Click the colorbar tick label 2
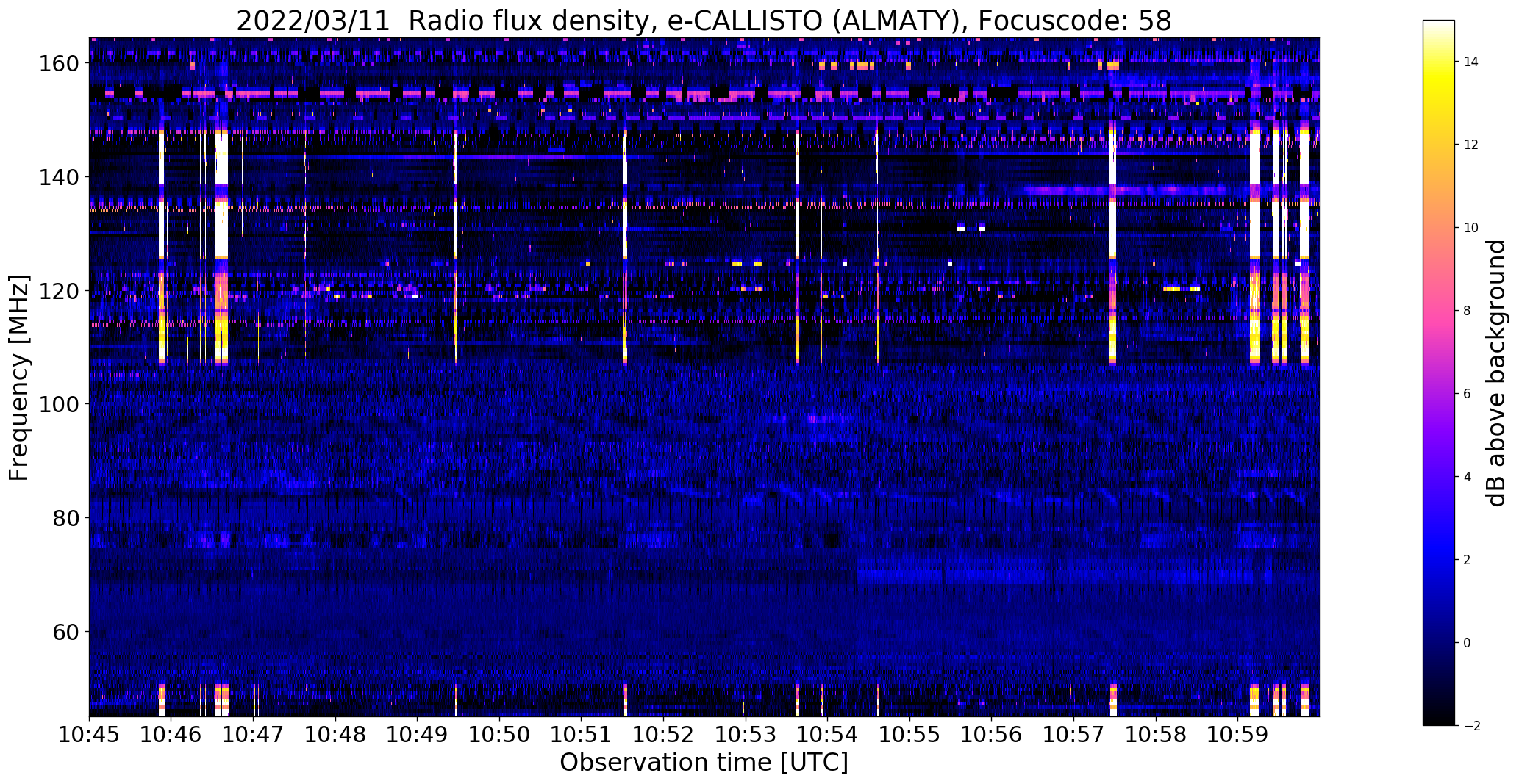Image resolution: width=1519 pixels, height=784 pixels. coord(1468,560)
